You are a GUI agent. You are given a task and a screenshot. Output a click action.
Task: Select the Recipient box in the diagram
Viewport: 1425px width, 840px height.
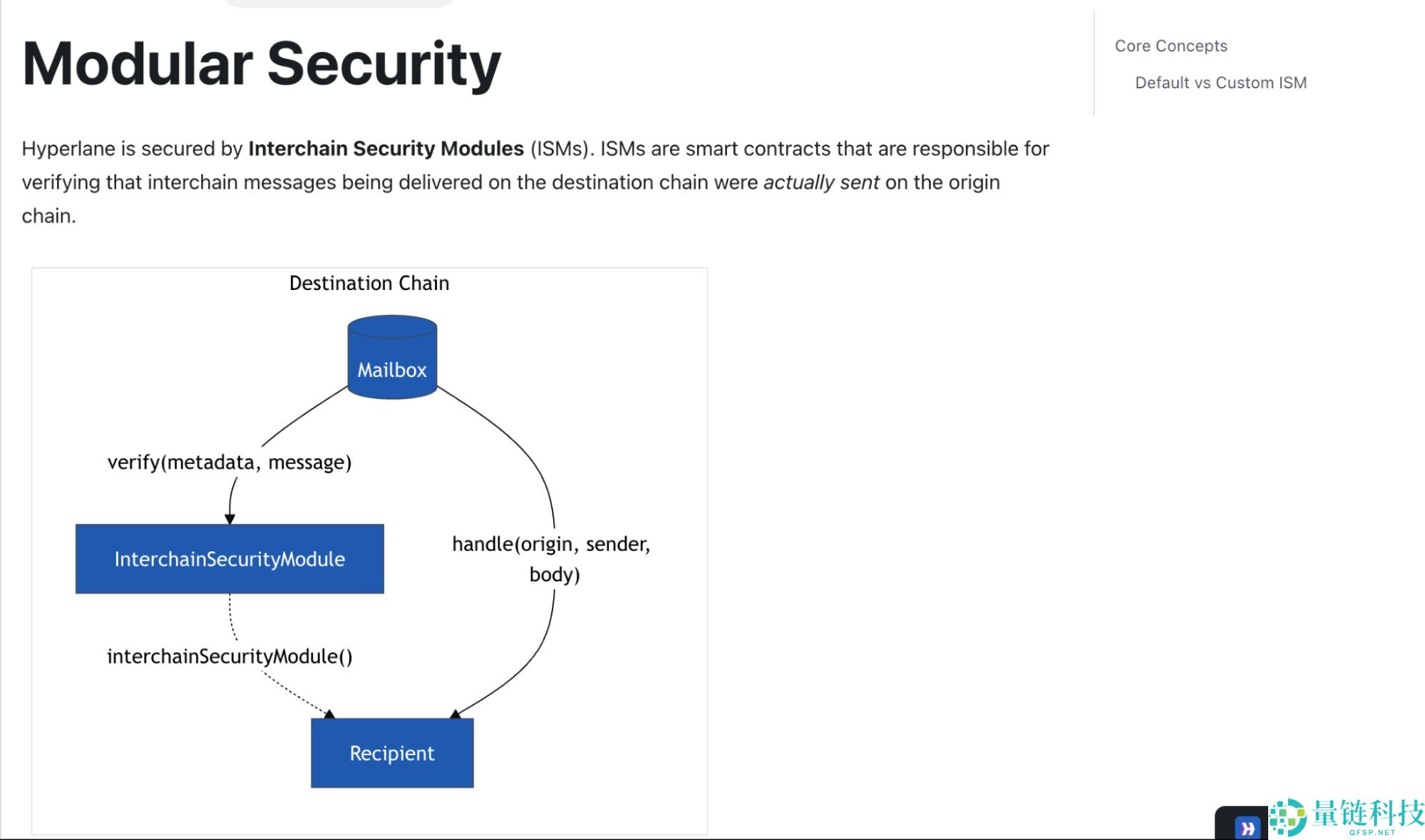pyautogui.click(x=392, y=753)
